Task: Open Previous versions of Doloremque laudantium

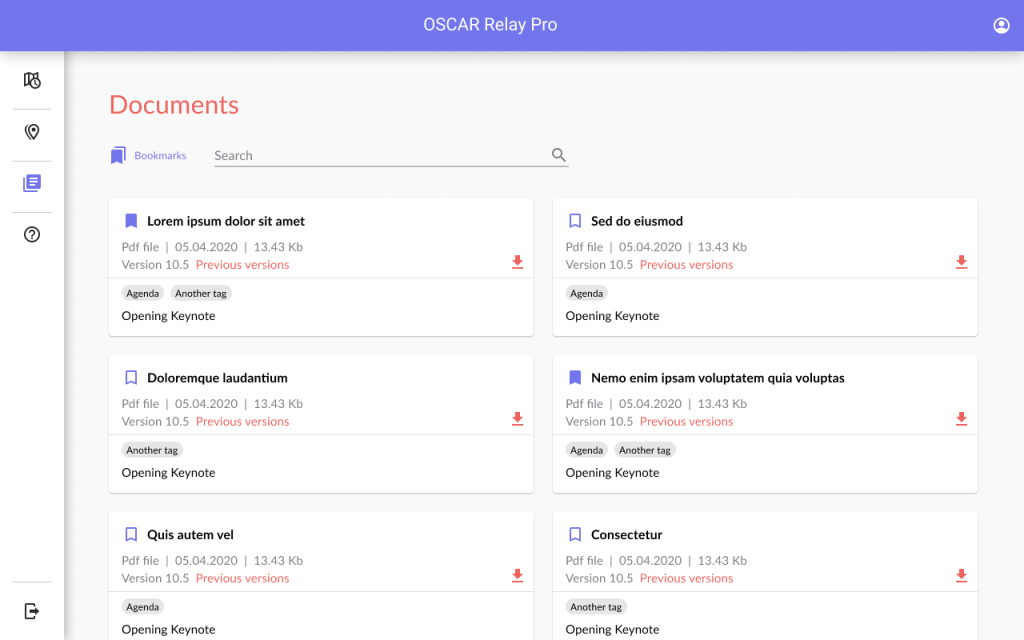Action: 242,421
